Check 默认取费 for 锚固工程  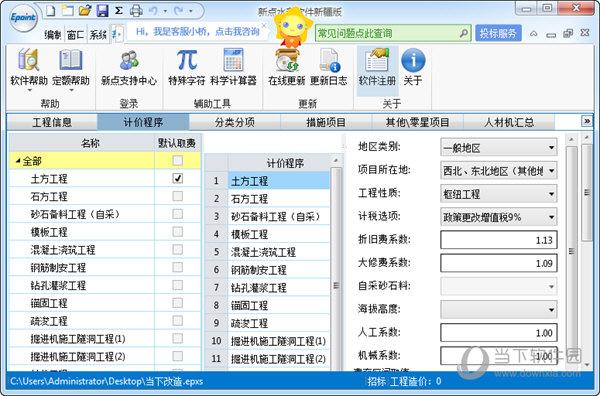click(x=177, y=303)
